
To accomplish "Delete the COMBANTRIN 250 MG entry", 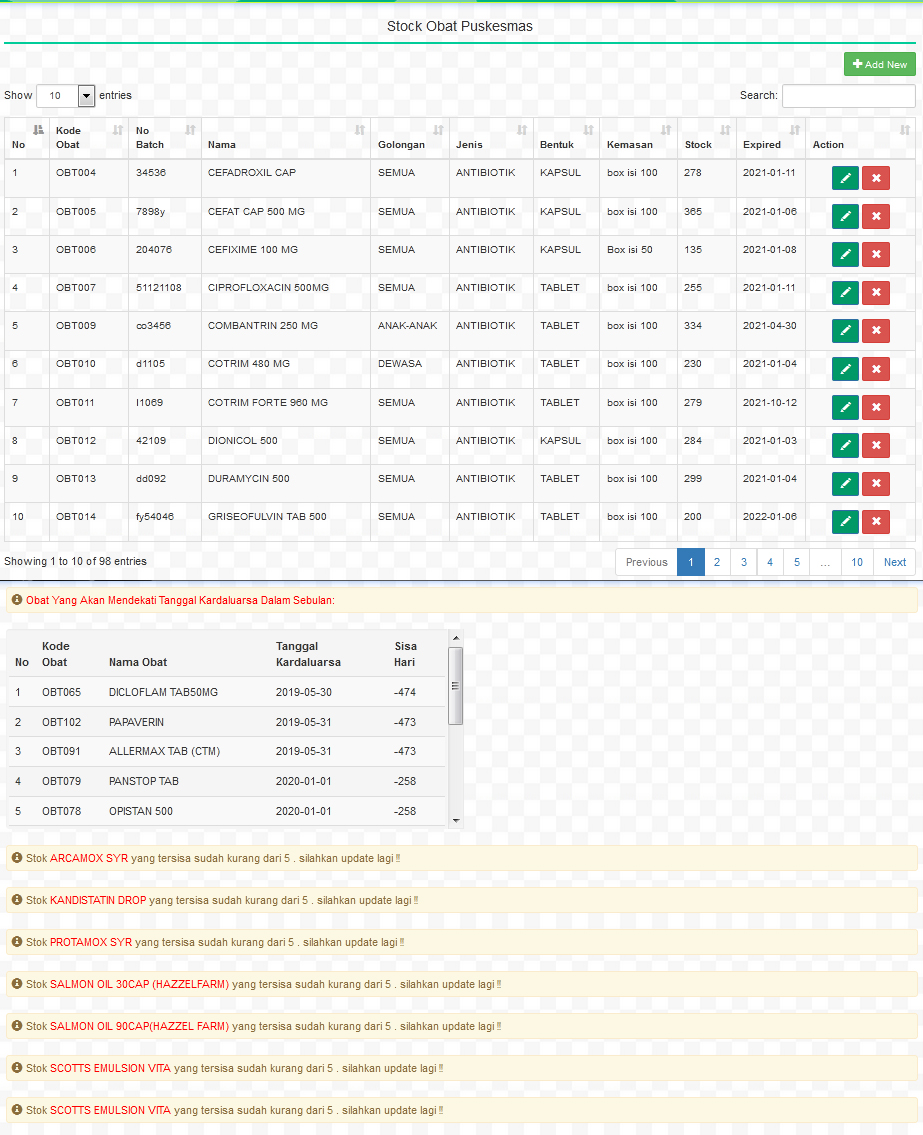I will pyautogui.click(x=876, y=330).
